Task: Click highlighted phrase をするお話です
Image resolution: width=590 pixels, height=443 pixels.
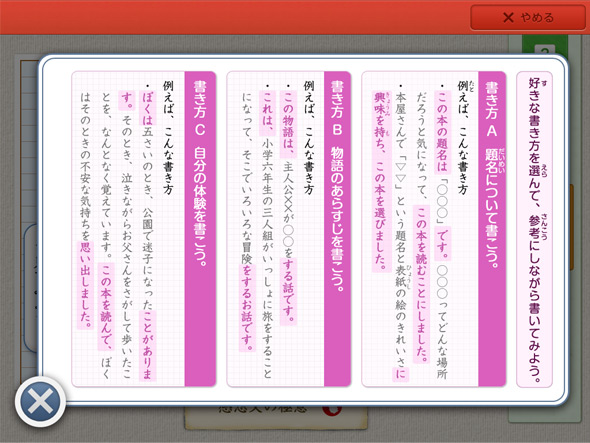Action: [x=247, y=308]
